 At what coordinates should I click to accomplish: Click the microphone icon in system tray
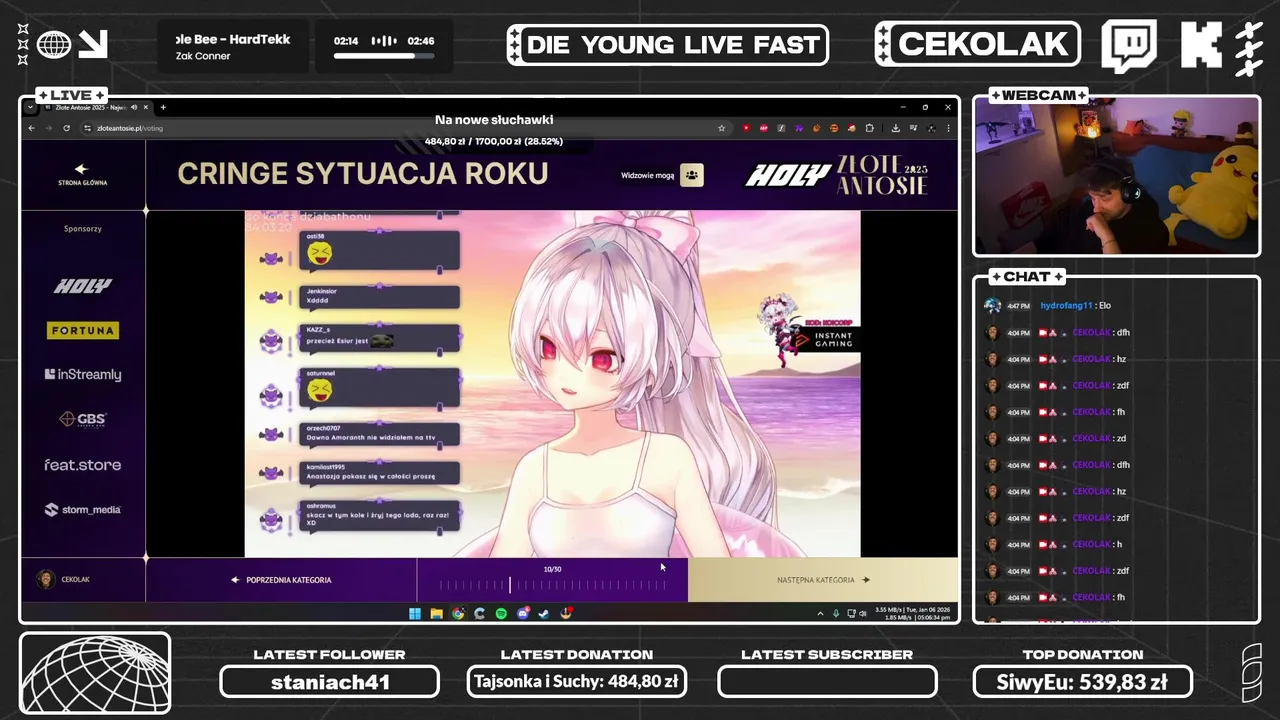836,613
